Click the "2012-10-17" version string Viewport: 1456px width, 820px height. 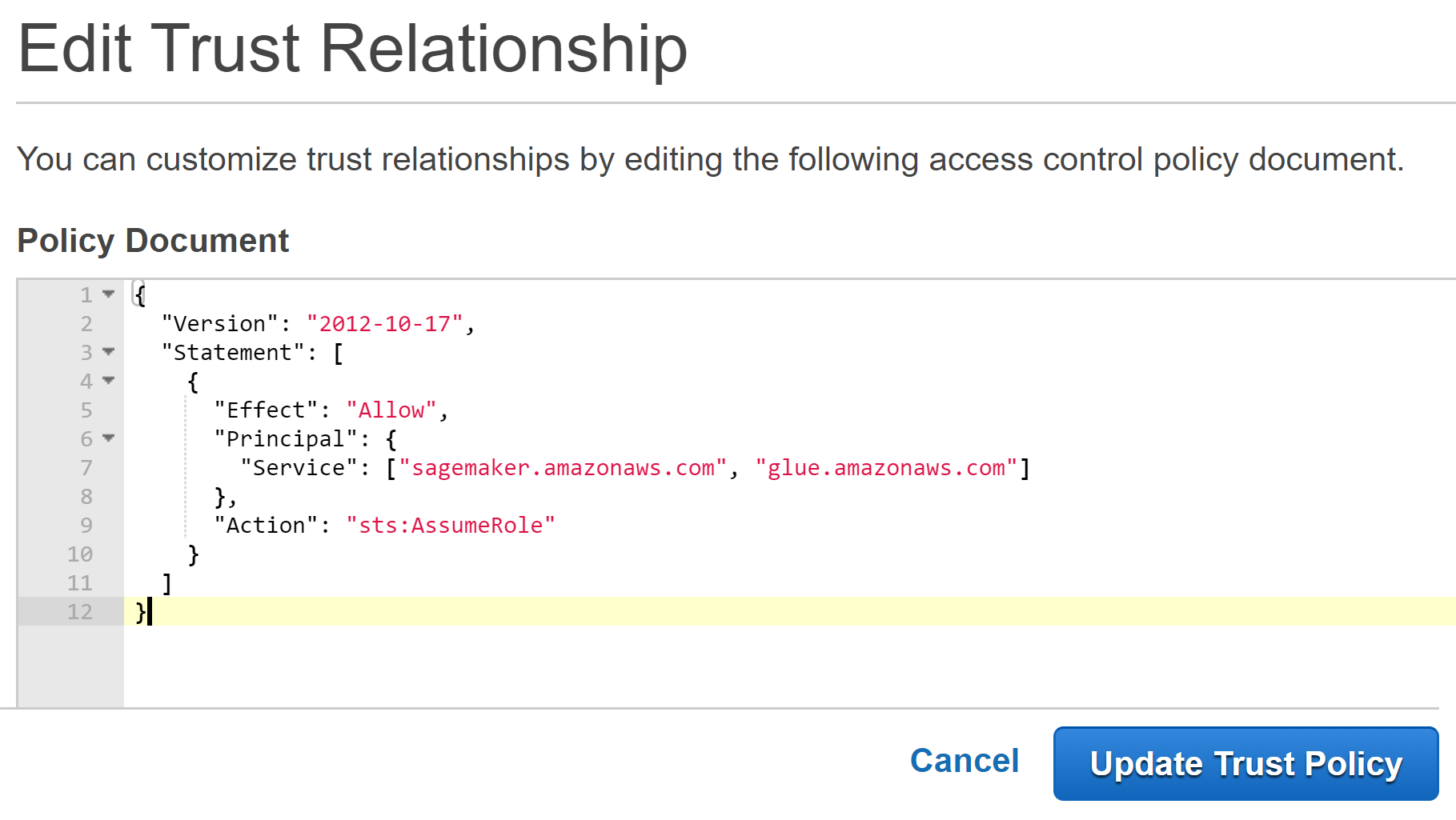385,324
